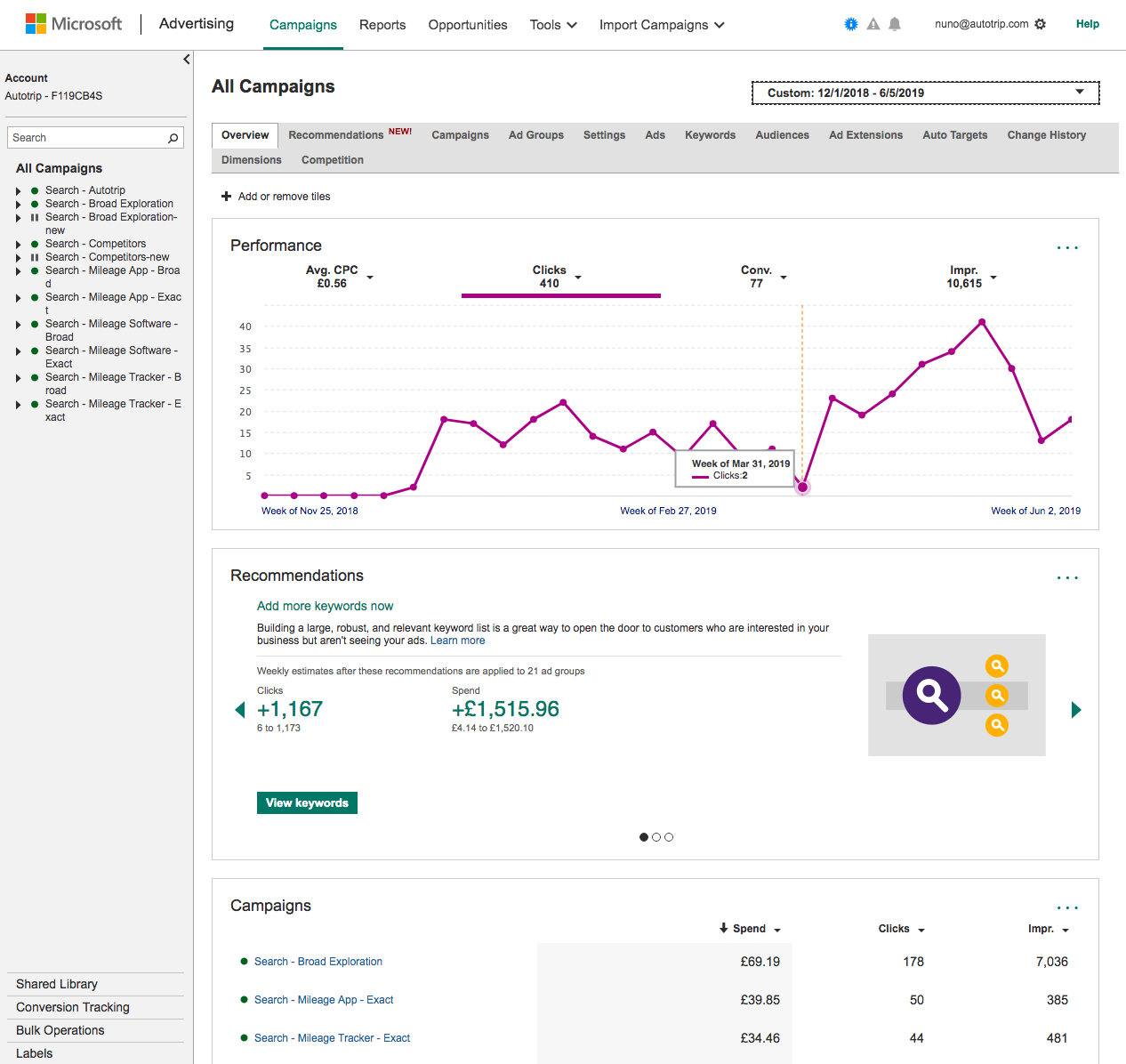Select the second recommendation carousel dot
The image size is (1126, 1064).
click(x=656, y=837)
